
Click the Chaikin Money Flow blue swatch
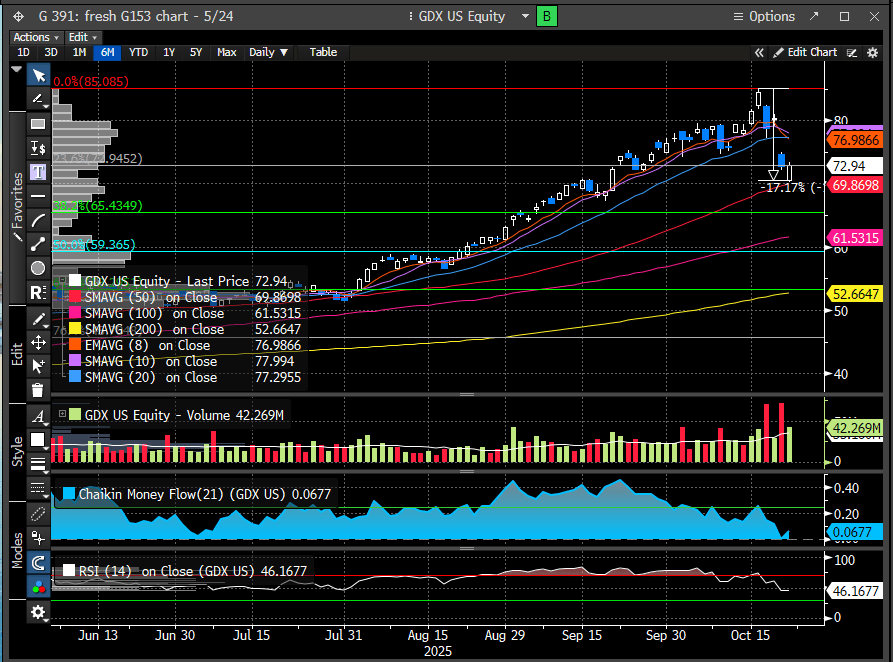(x=69, y=493)
